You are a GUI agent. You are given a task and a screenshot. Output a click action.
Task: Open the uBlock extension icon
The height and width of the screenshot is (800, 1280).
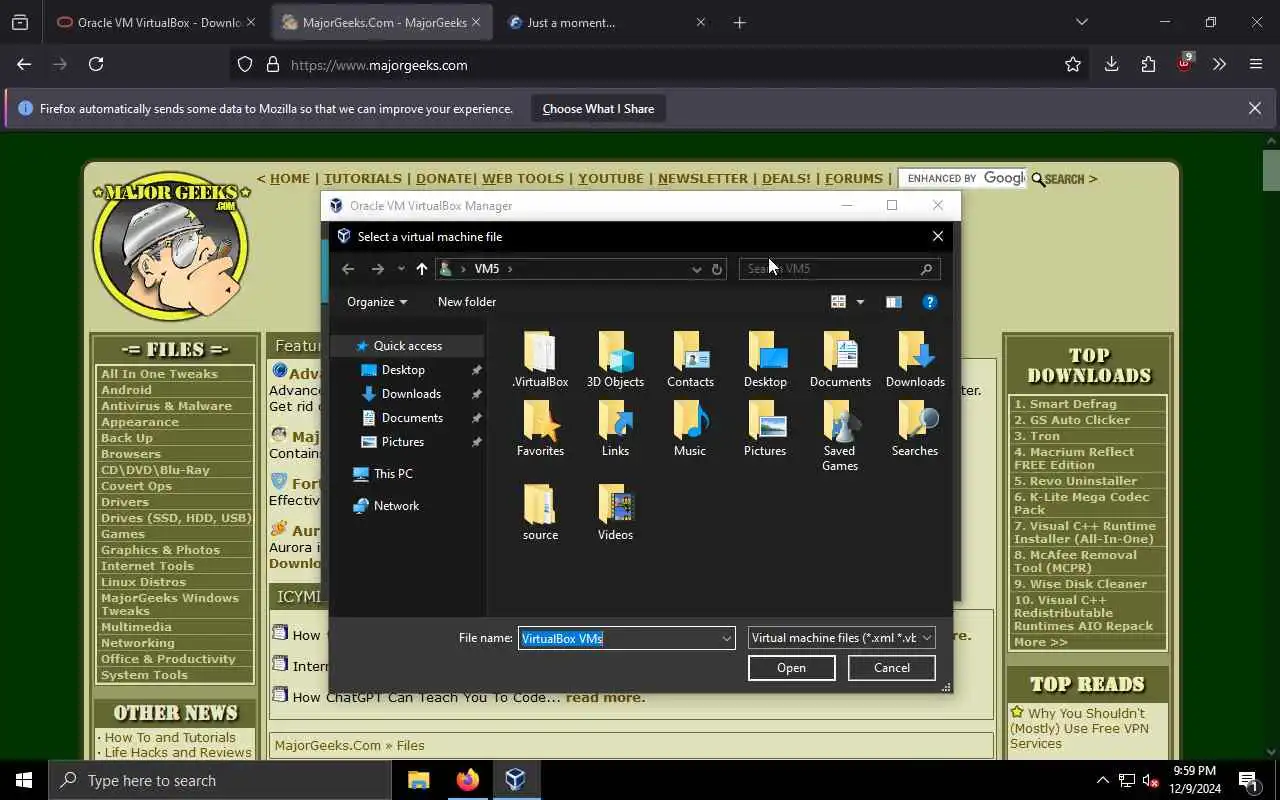coord(1184,64)
